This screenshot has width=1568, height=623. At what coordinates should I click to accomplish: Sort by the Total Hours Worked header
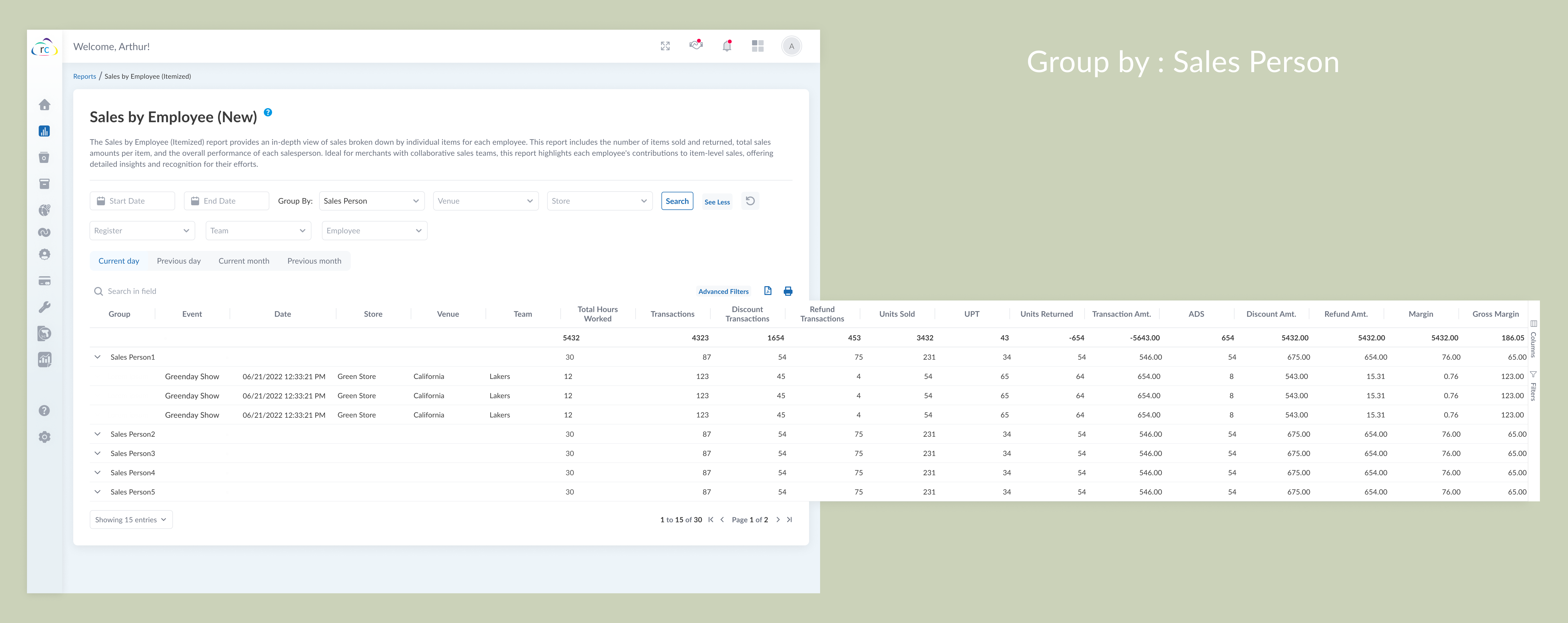point(598,314)
